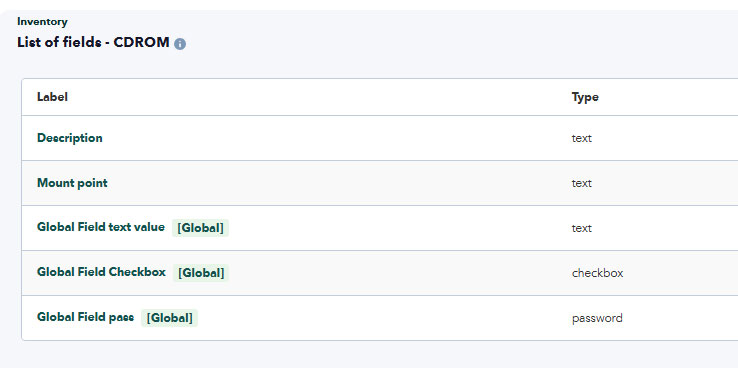The height and width of the screenshot is (368, 738).
Task: Open Global Field text value link
Action: pos(101,227)
